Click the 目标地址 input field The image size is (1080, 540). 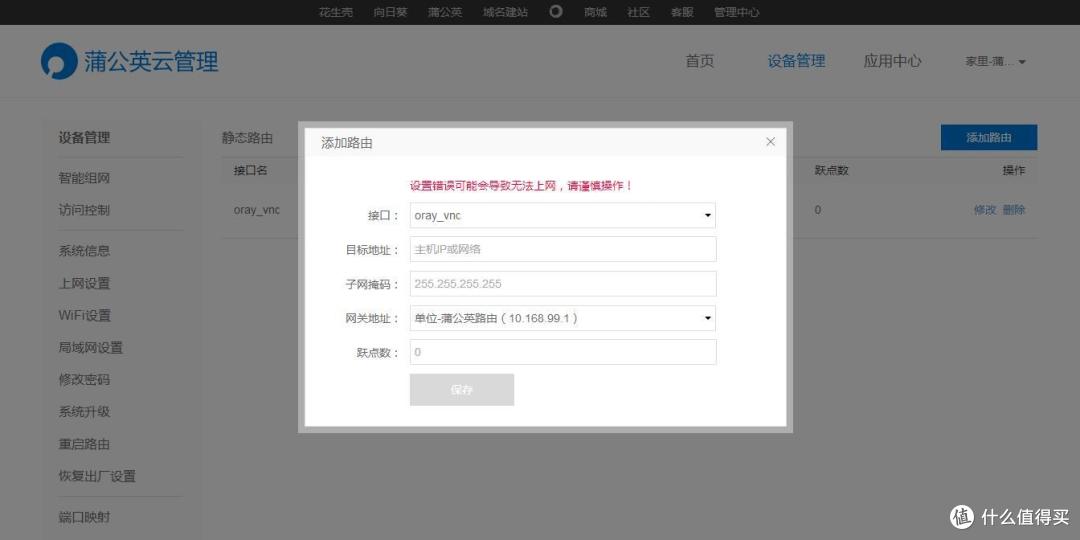pyautogui.click(x=563, y=249)
